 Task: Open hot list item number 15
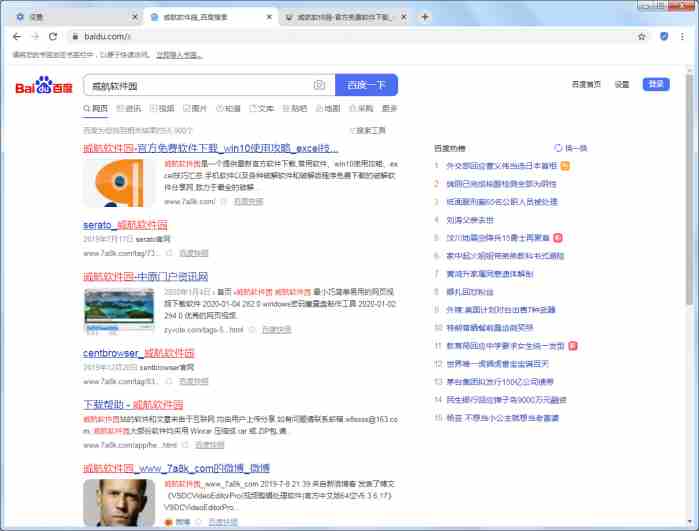tap(502, 418)
